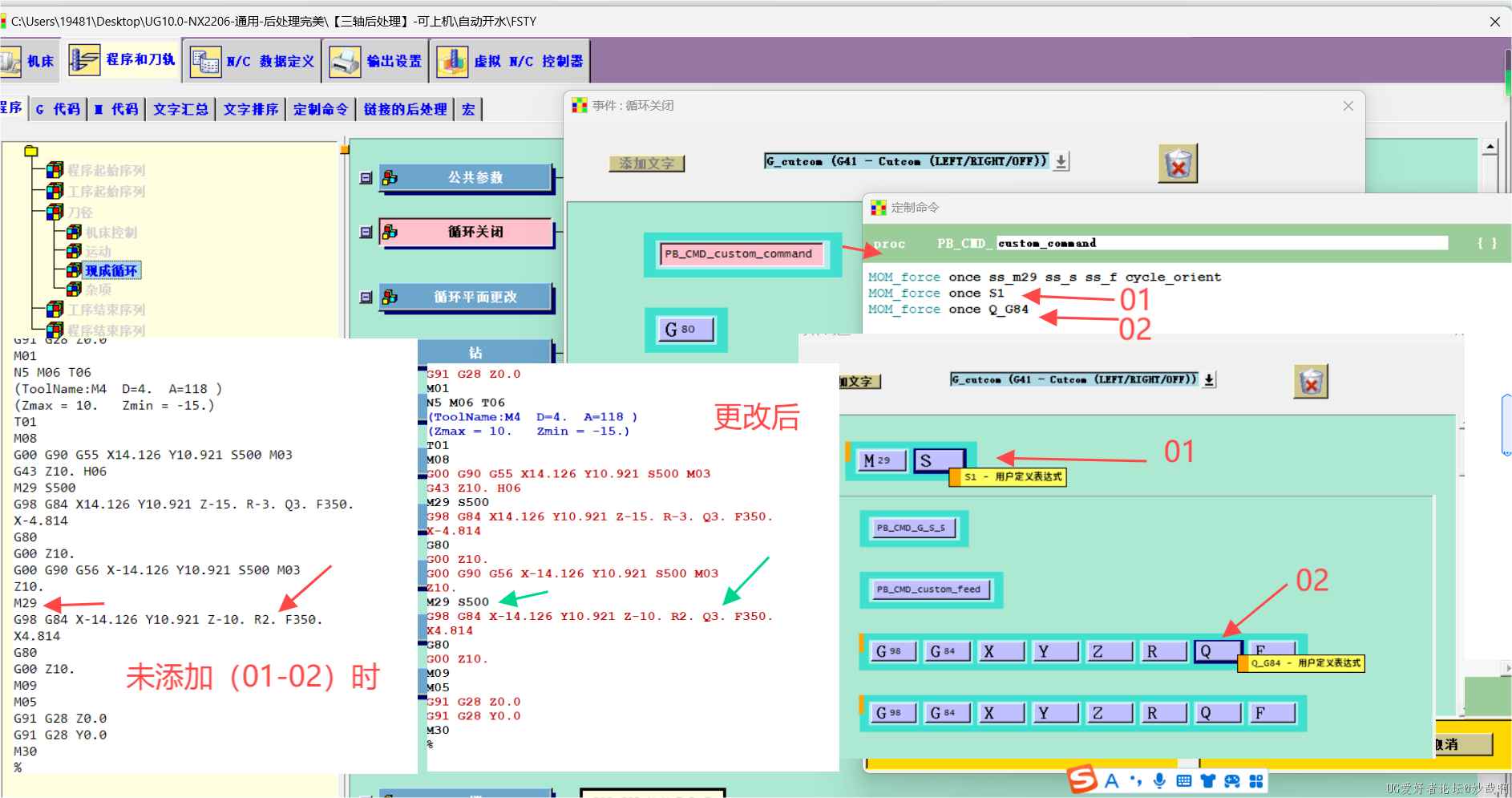Click the scrollbar up arrow at right
The width and height of the screenshot is (1512, 798).
pyautogui.click(x=1490, y=146)
